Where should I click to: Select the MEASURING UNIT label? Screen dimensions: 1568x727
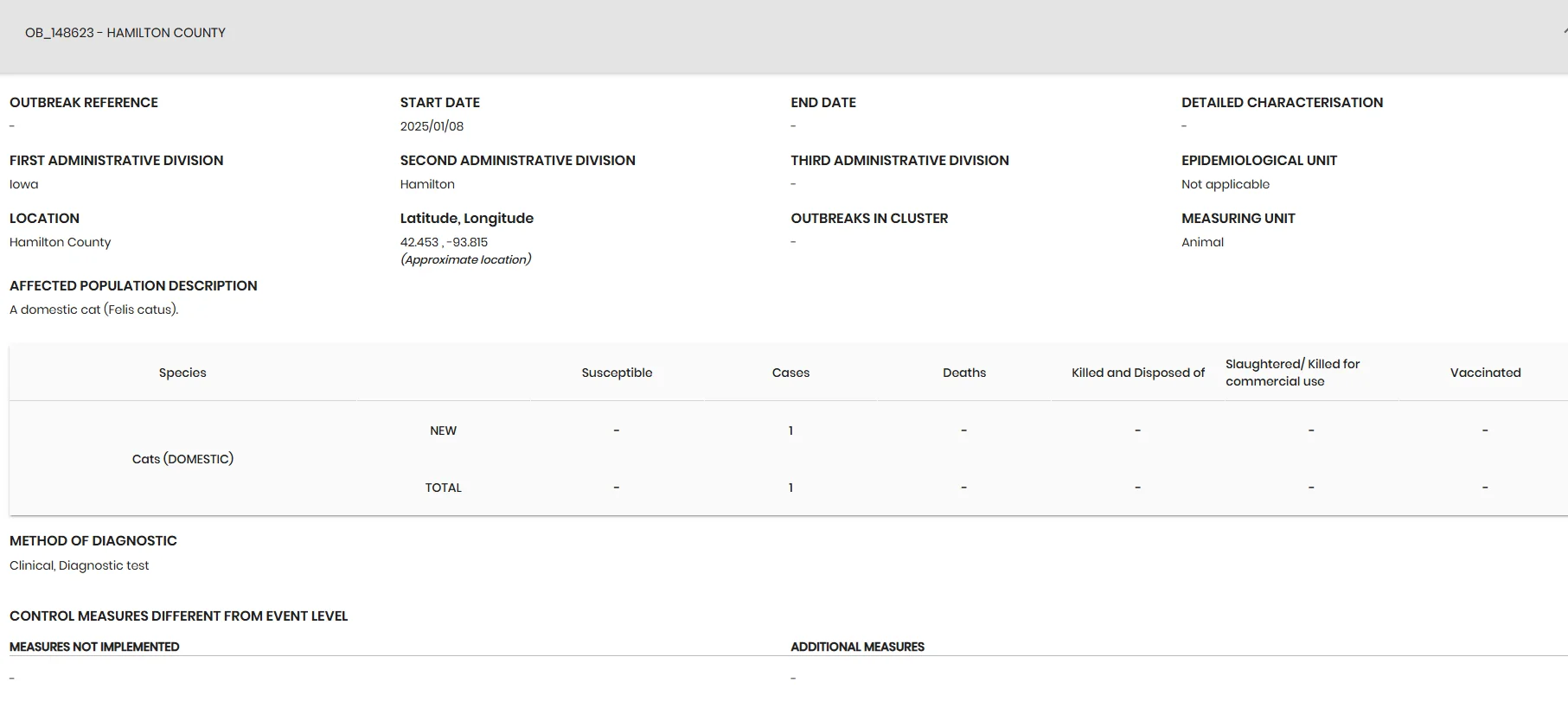1238,218
